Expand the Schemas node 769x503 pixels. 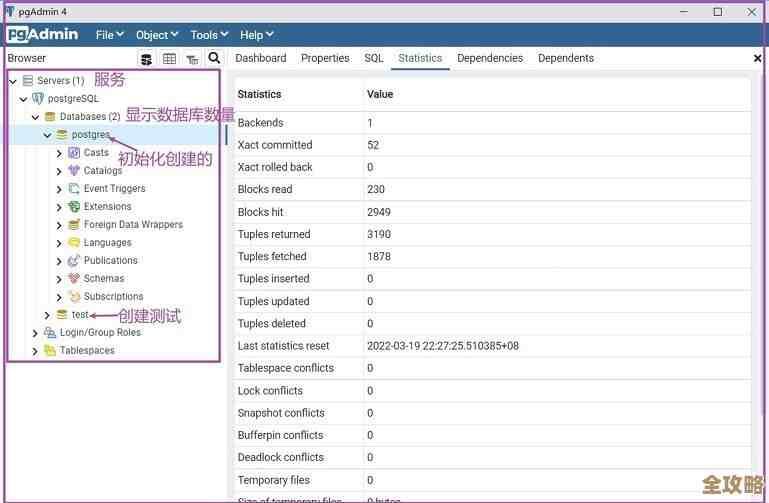pos(59,279)
